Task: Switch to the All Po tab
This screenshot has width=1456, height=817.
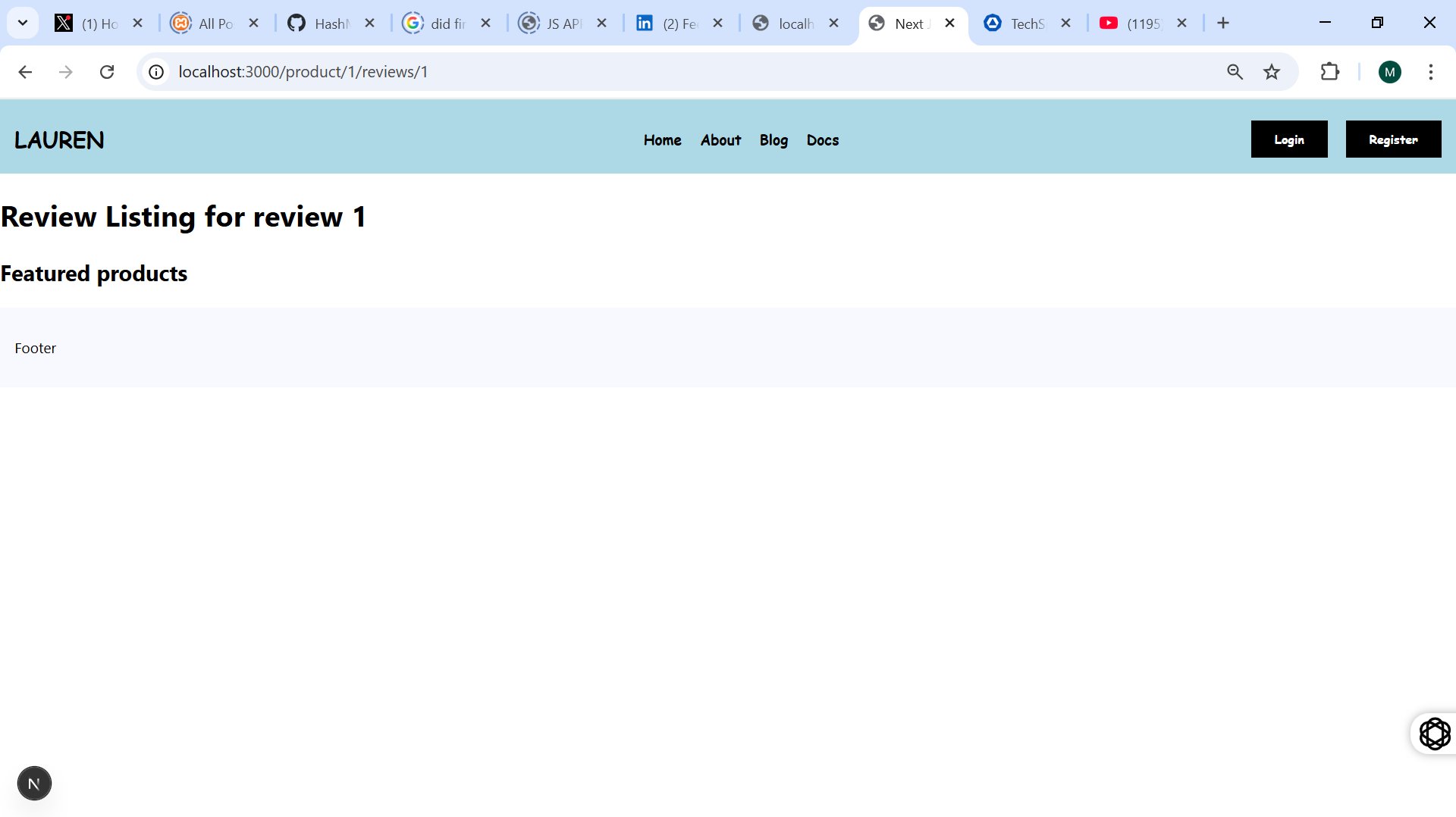Action: pyautogui.click(x=215, y=23)
